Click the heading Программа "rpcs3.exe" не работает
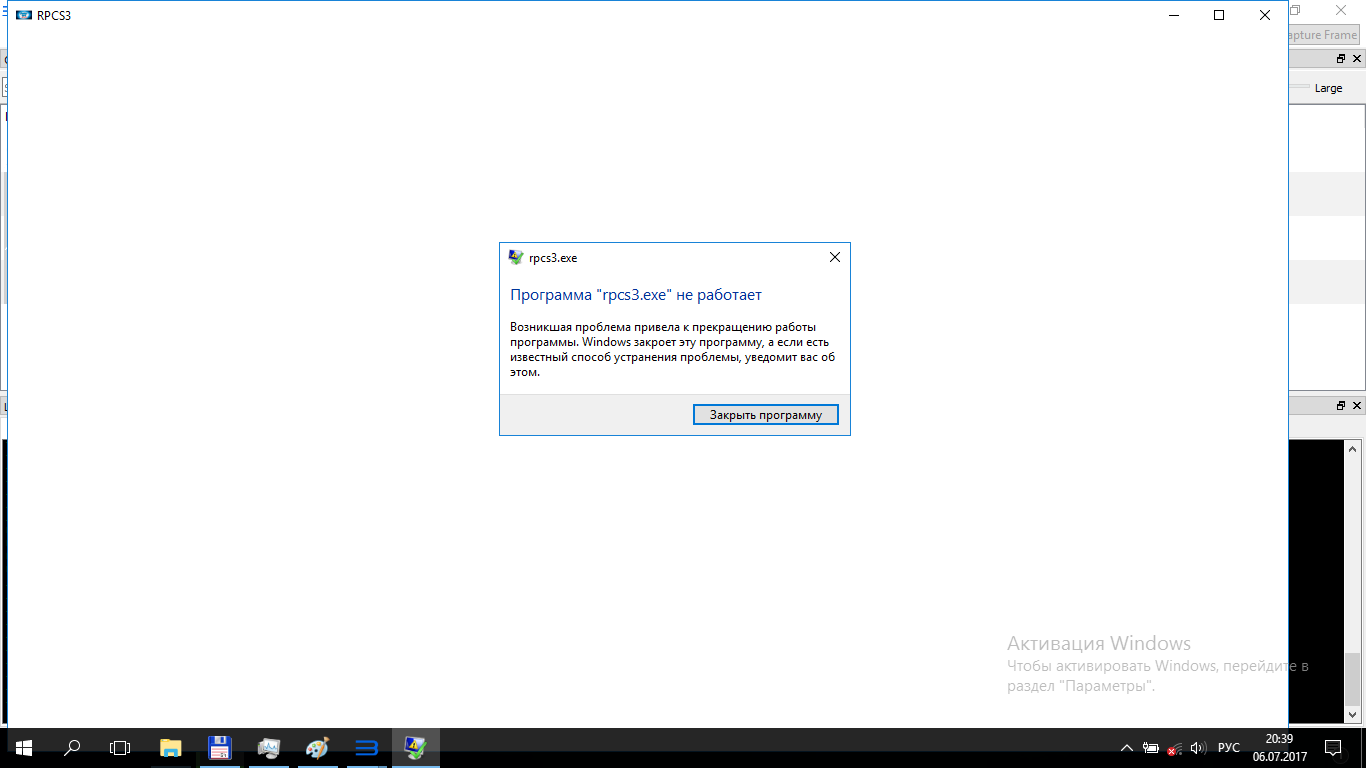1366x768 pixels. 636,295
